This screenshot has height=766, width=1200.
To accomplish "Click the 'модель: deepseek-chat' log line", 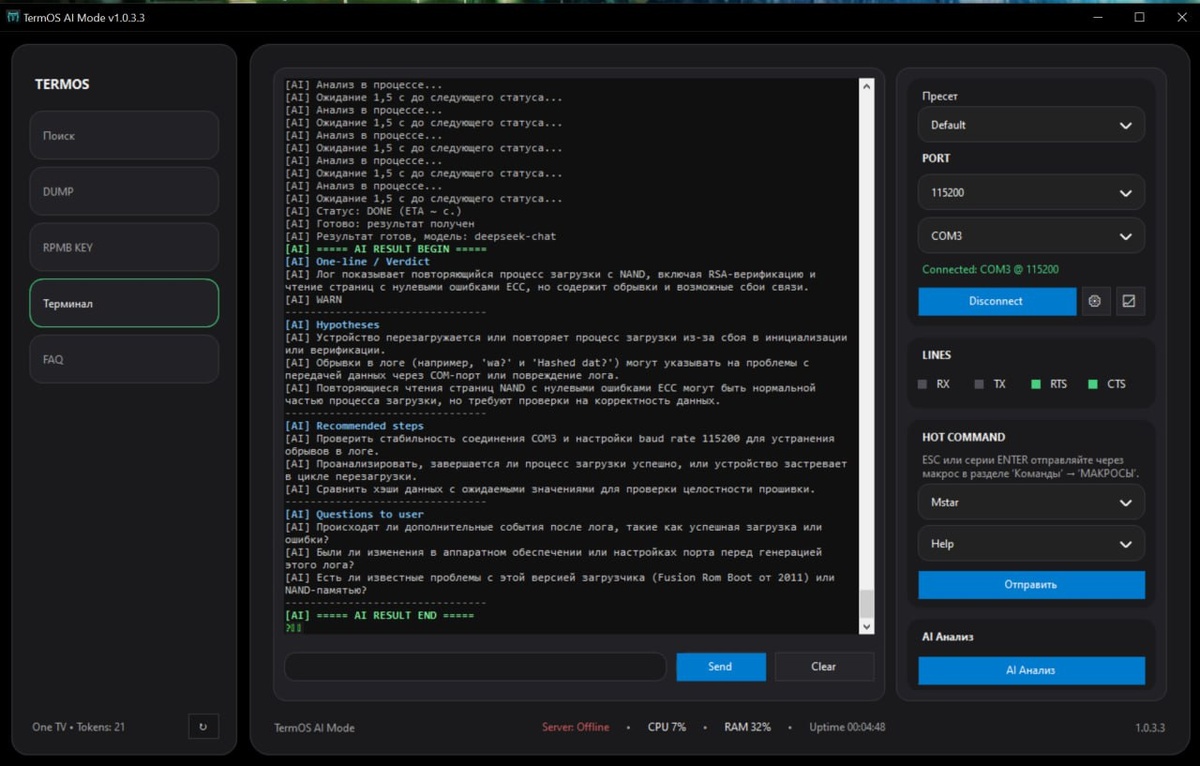I will pos(420,236).
